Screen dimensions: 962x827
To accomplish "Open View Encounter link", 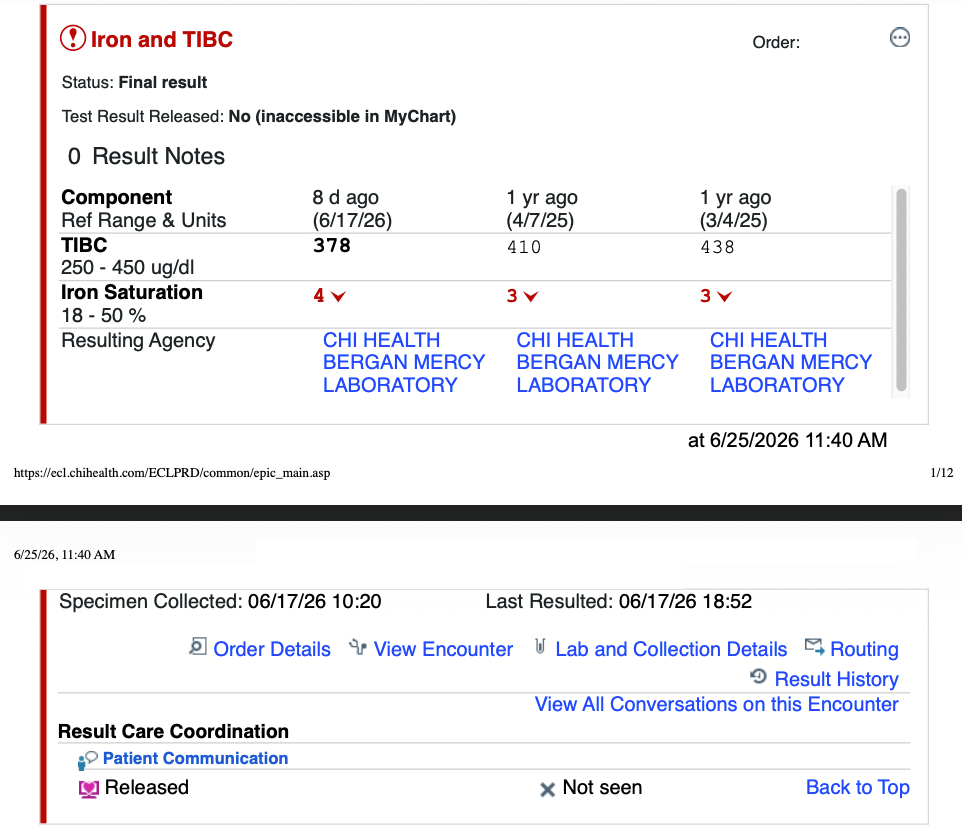I will 443,649.
